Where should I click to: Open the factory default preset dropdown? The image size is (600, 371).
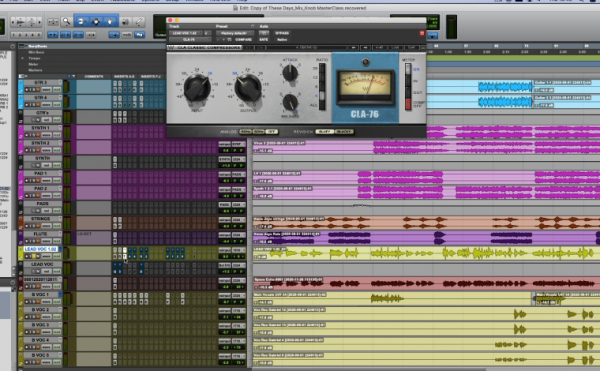235,33
